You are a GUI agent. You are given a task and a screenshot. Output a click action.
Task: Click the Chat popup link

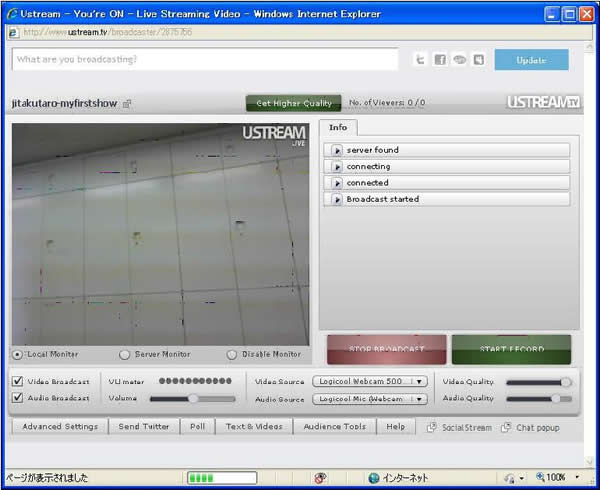click(538, 428)
